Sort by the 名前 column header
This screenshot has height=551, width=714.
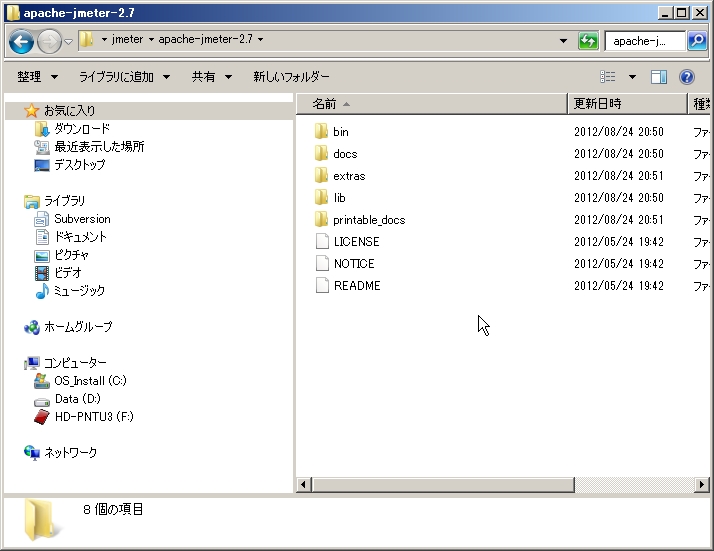click(432, 104)
